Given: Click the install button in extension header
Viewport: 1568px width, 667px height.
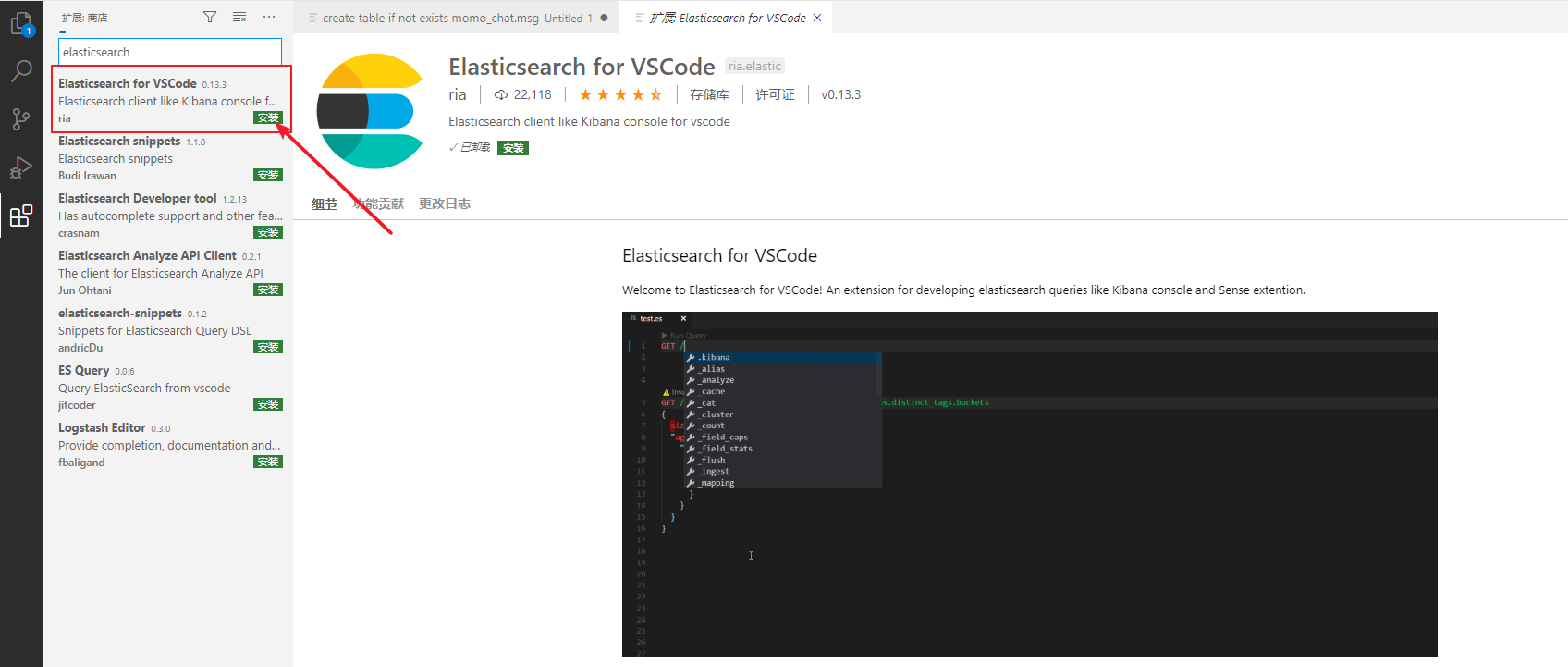Looking at the screenshot, I should (x=513, y=148).
